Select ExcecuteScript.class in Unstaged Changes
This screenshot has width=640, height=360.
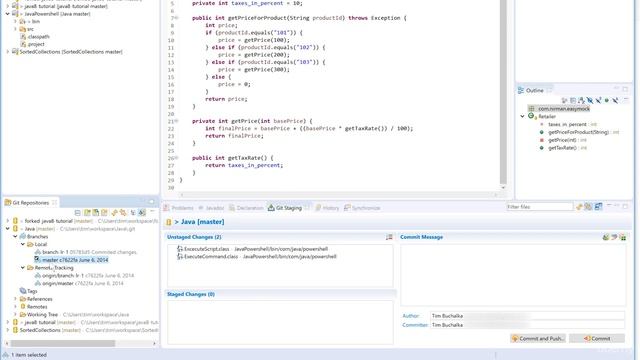[252, 249]
